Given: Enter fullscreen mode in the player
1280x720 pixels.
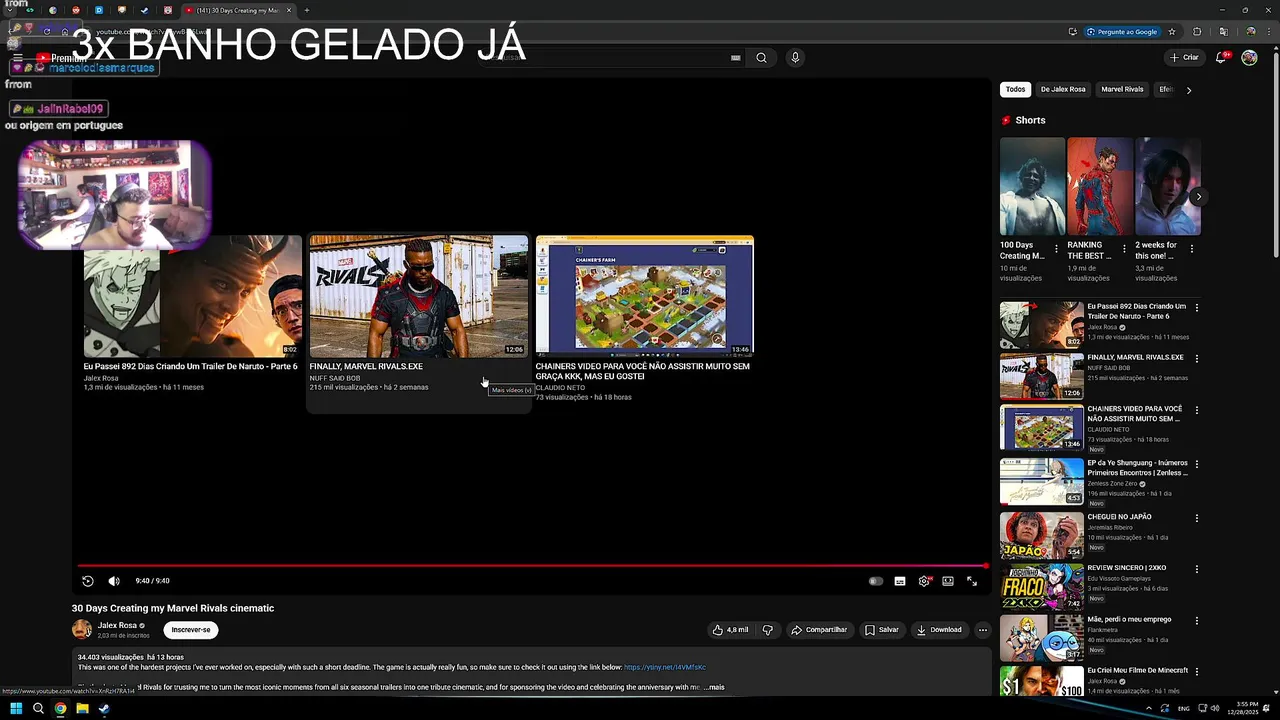Looking at the screenshot, I should click(x=972, y=581).
